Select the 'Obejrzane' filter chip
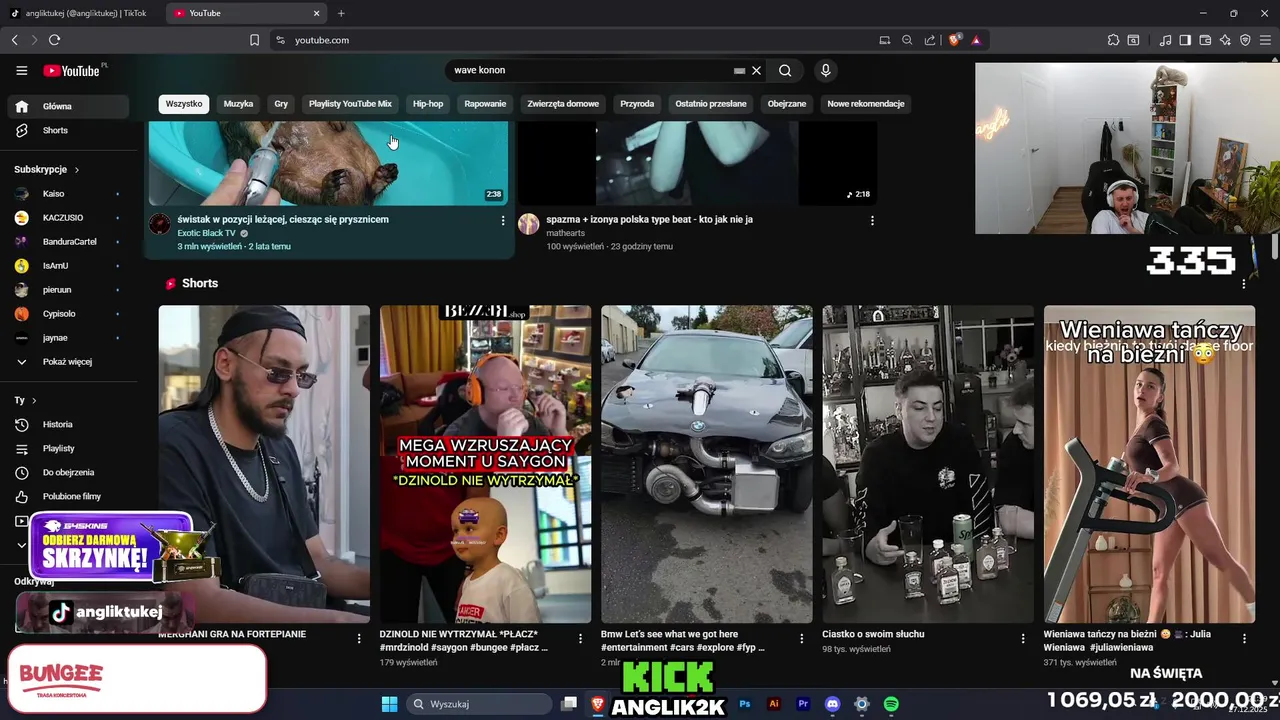 [x=787, y=103]
